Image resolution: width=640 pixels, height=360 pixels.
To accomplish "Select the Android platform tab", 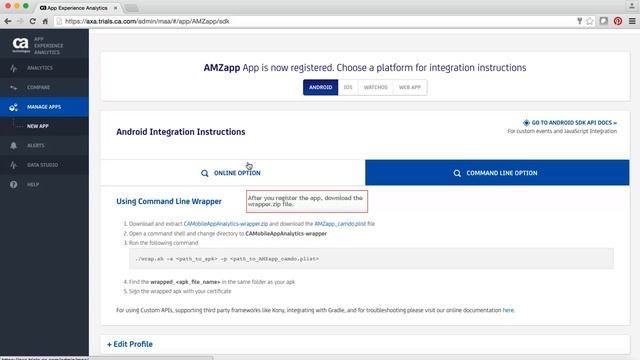I will [320, 87].
